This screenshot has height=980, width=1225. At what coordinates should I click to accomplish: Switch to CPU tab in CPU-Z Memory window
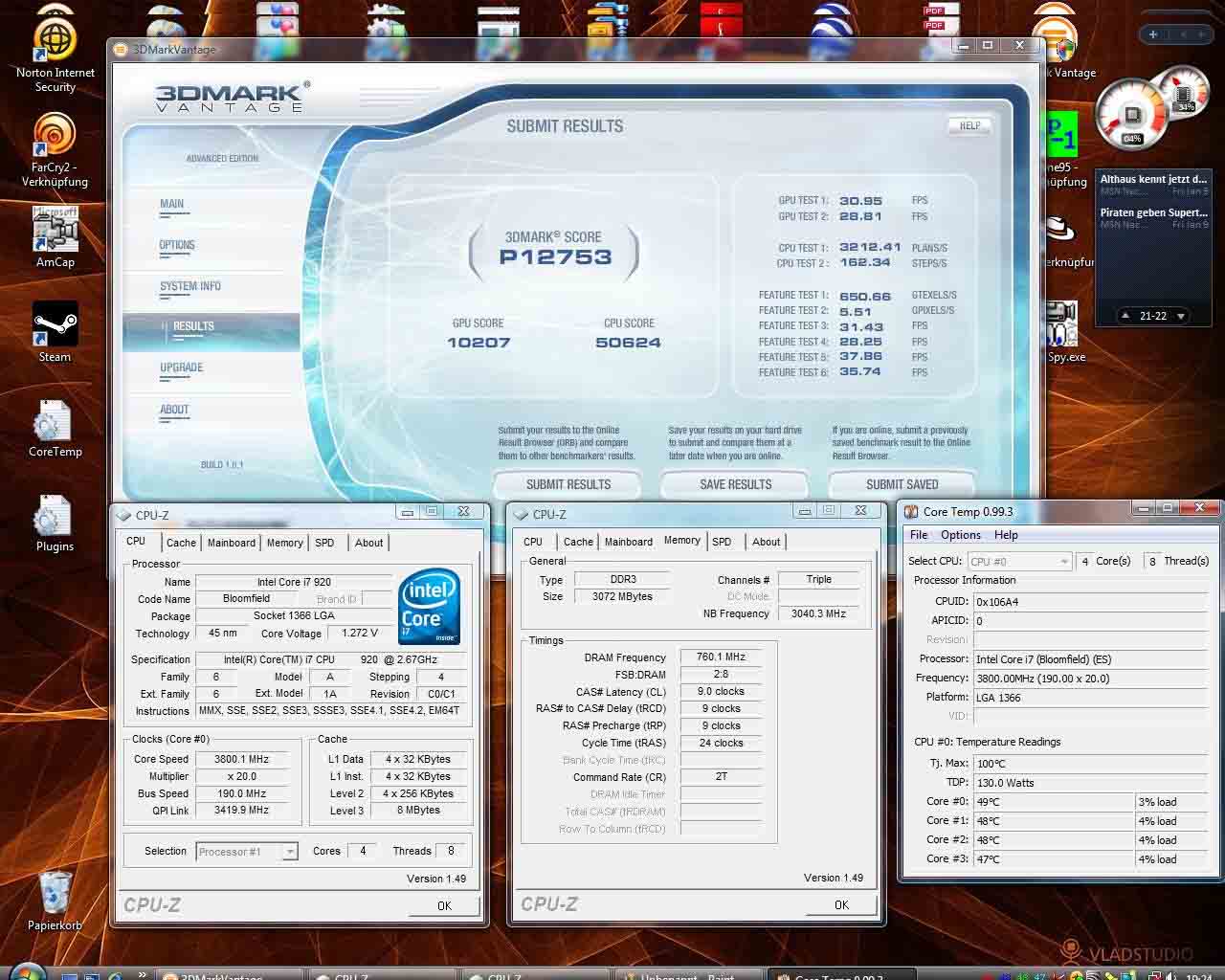(533, 542)
